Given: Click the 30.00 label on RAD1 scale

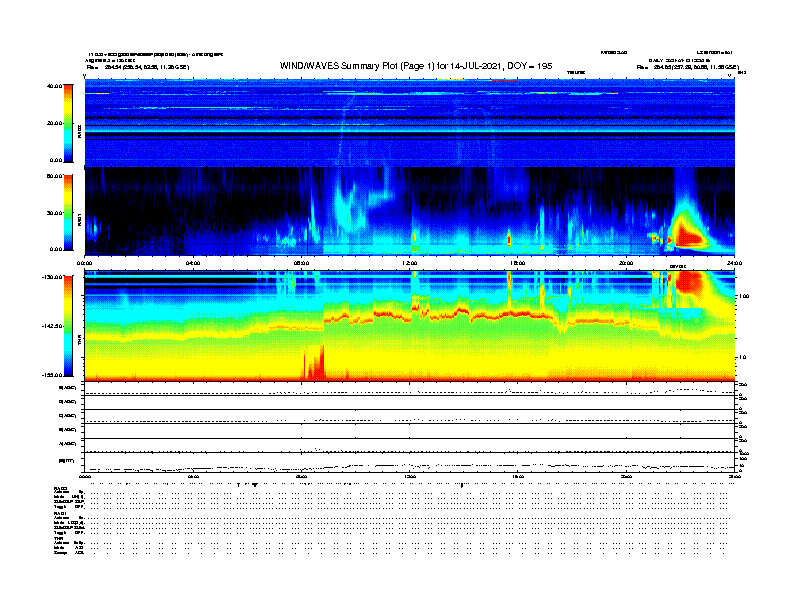Looking at the screenshot, I should click(x=54, y=213).
